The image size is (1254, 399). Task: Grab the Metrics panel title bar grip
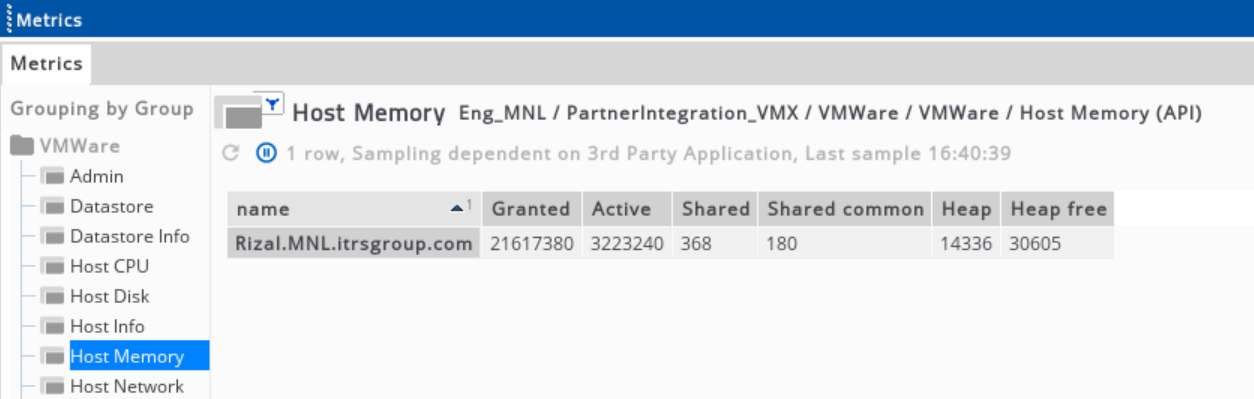[9, 19]
